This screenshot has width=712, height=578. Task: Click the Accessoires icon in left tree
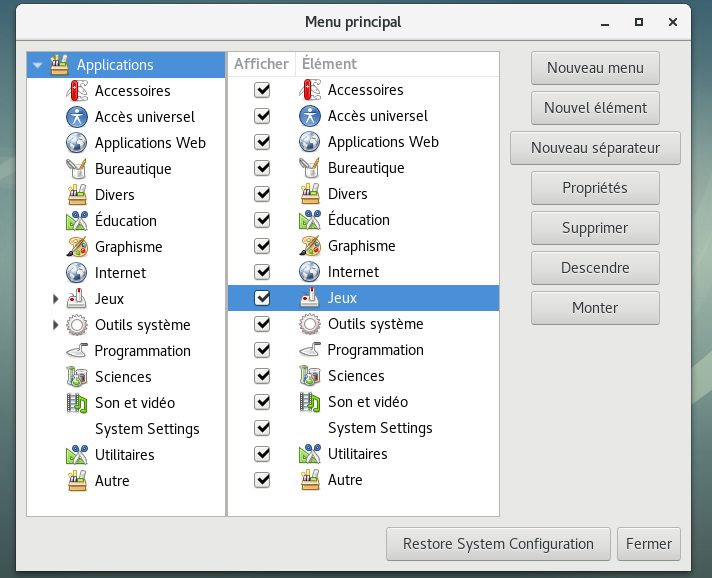pyautogui.click(x=77, y=91)
